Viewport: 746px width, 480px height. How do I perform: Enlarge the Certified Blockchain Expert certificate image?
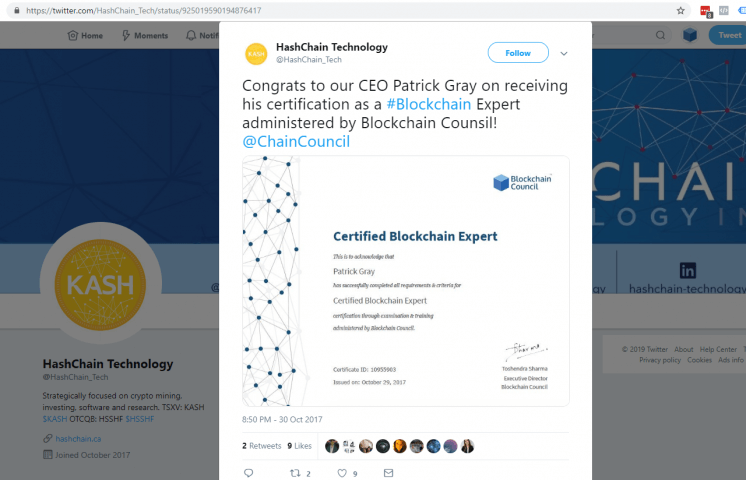406,281
